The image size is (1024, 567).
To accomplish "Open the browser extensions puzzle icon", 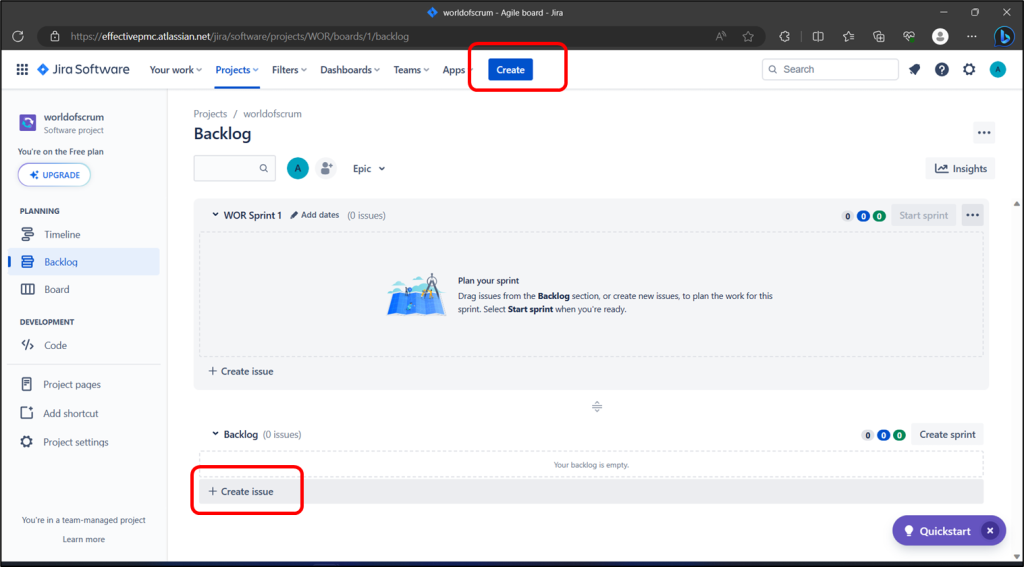I will 785,37.
